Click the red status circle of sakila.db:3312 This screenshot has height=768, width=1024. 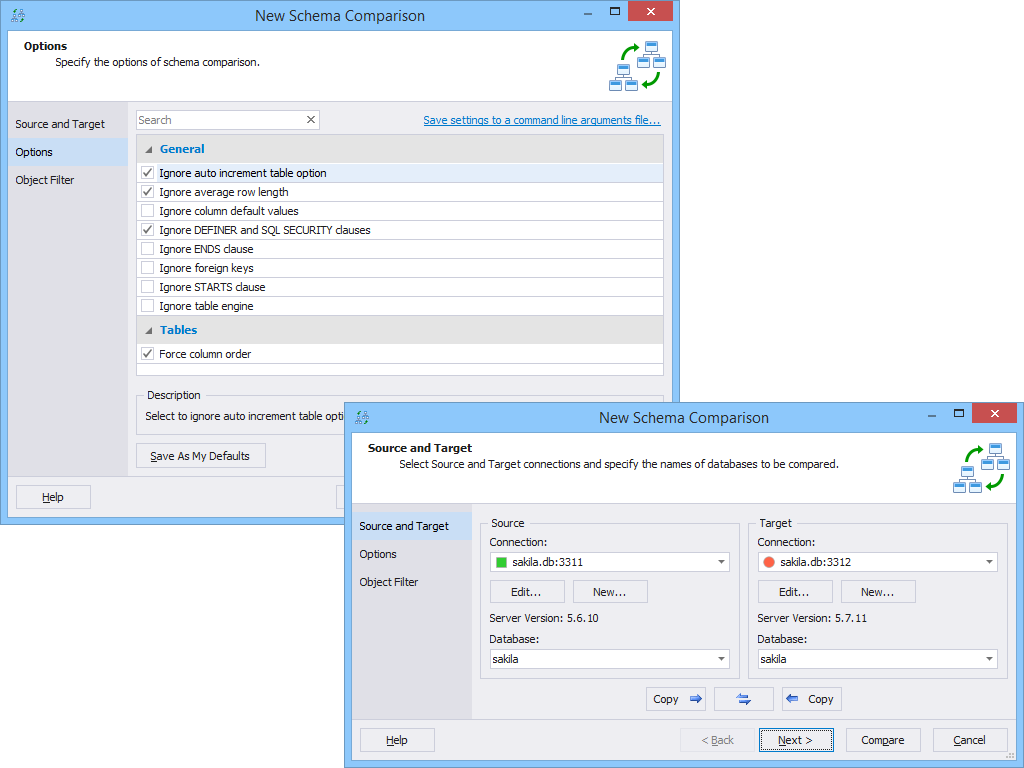click(769, 562)
